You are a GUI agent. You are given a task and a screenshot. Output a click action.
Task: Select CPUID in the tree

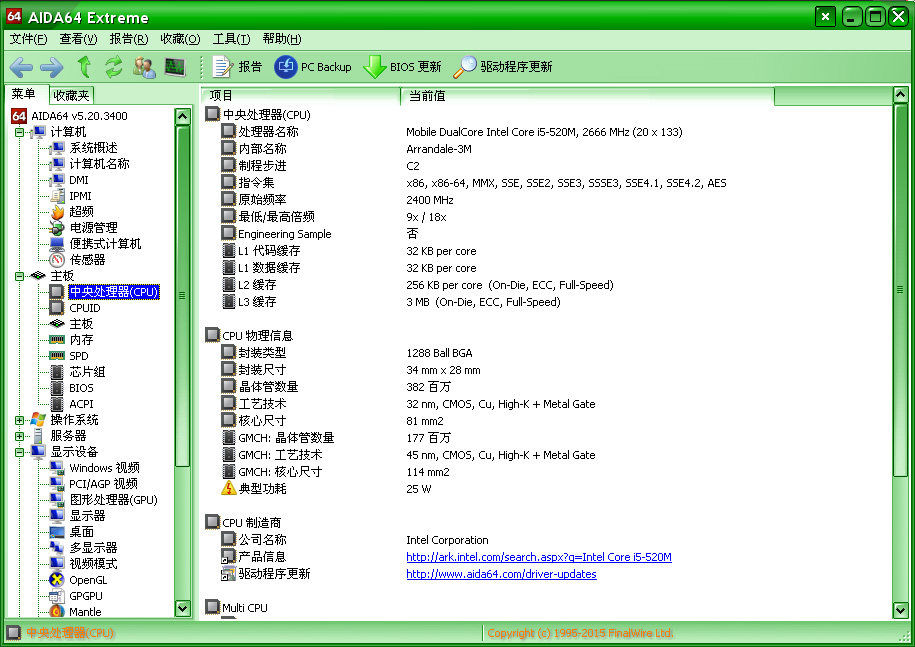point(75,308)
